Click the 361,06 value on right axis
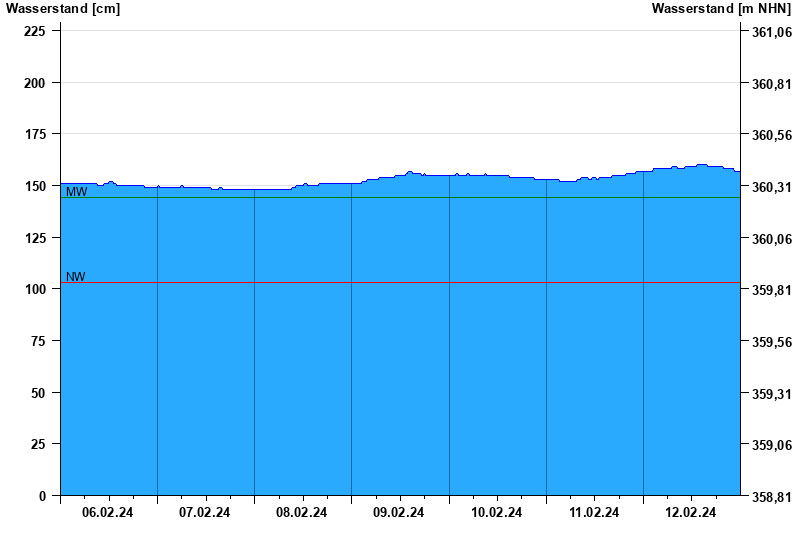 pyautogui.click(x=772, y=32)
